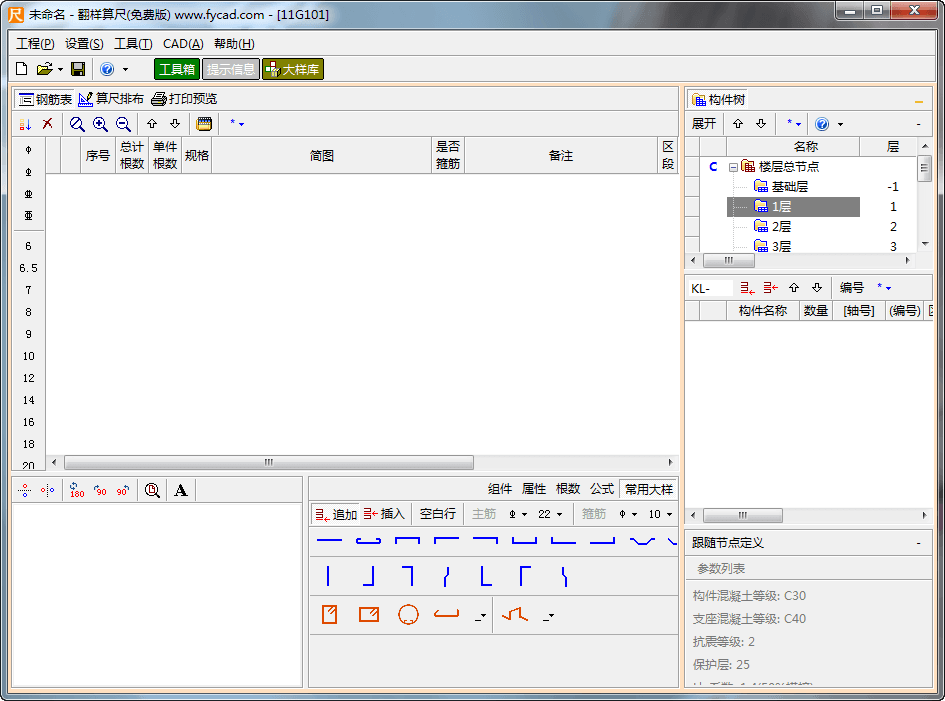
Task: Select the straight horizontal bar shape
Action: (x=329, y=540)
